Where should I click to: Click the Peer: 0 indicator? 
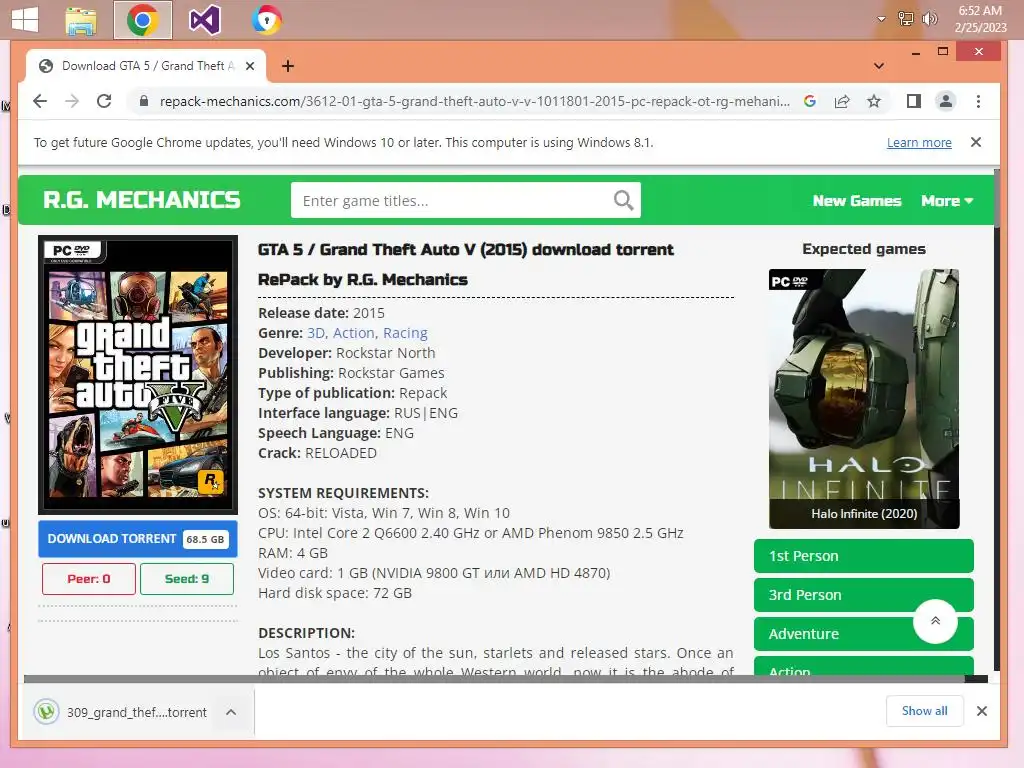89,579
